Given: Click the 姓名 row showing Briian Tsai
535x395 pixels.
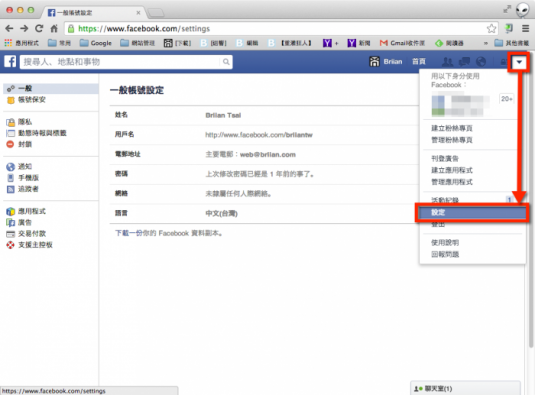Looking at the screenshot, I should pyautogui.click(x=264, y=115).
